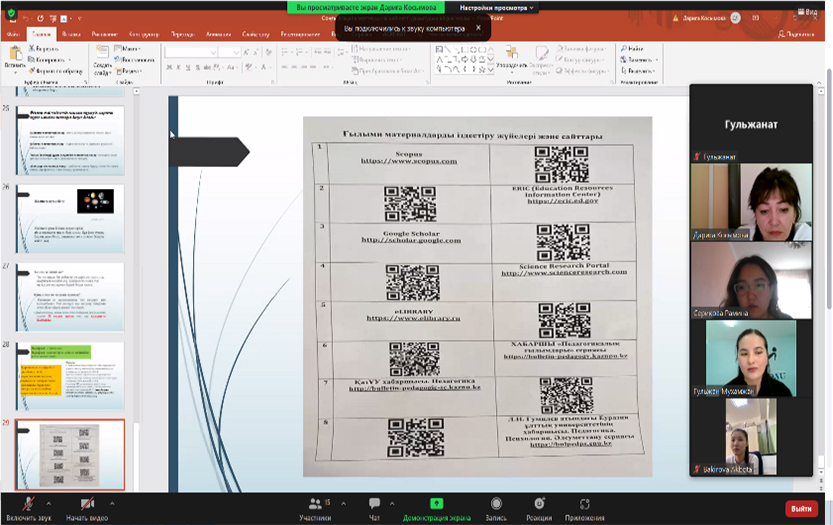The height and width of the screenshot is (525, 833).
Task: Click the Главная ribbon tab
Action: point(42,33)
